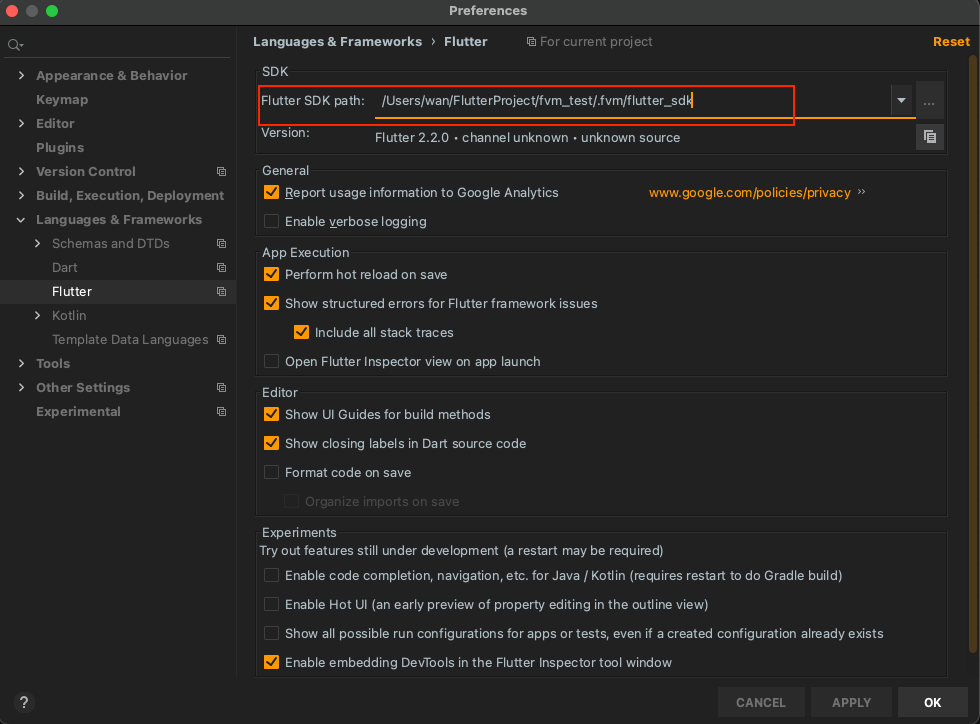Copy Flutter version info with copy icon
This screenshot has width=980, height=724.
[x=929, y=136]
